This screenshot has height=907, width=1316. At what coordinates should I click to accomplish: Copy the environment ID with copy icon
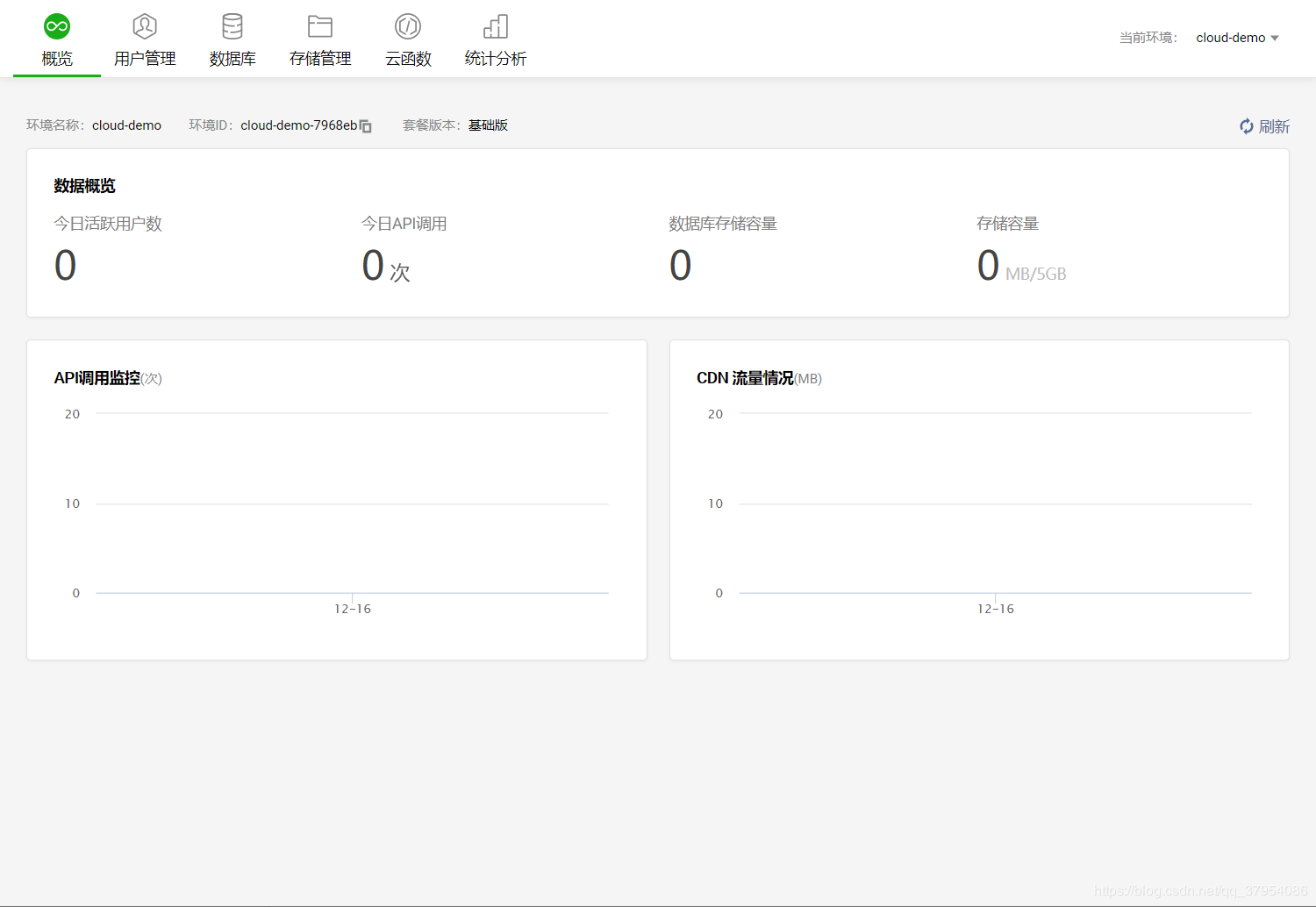click(366, 126)
